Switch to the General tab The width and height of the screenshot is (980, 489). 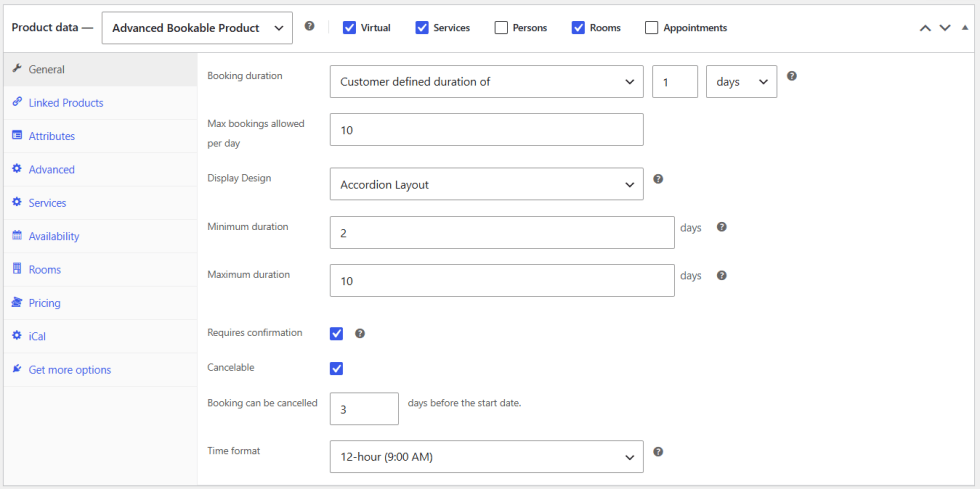point(100,69)
